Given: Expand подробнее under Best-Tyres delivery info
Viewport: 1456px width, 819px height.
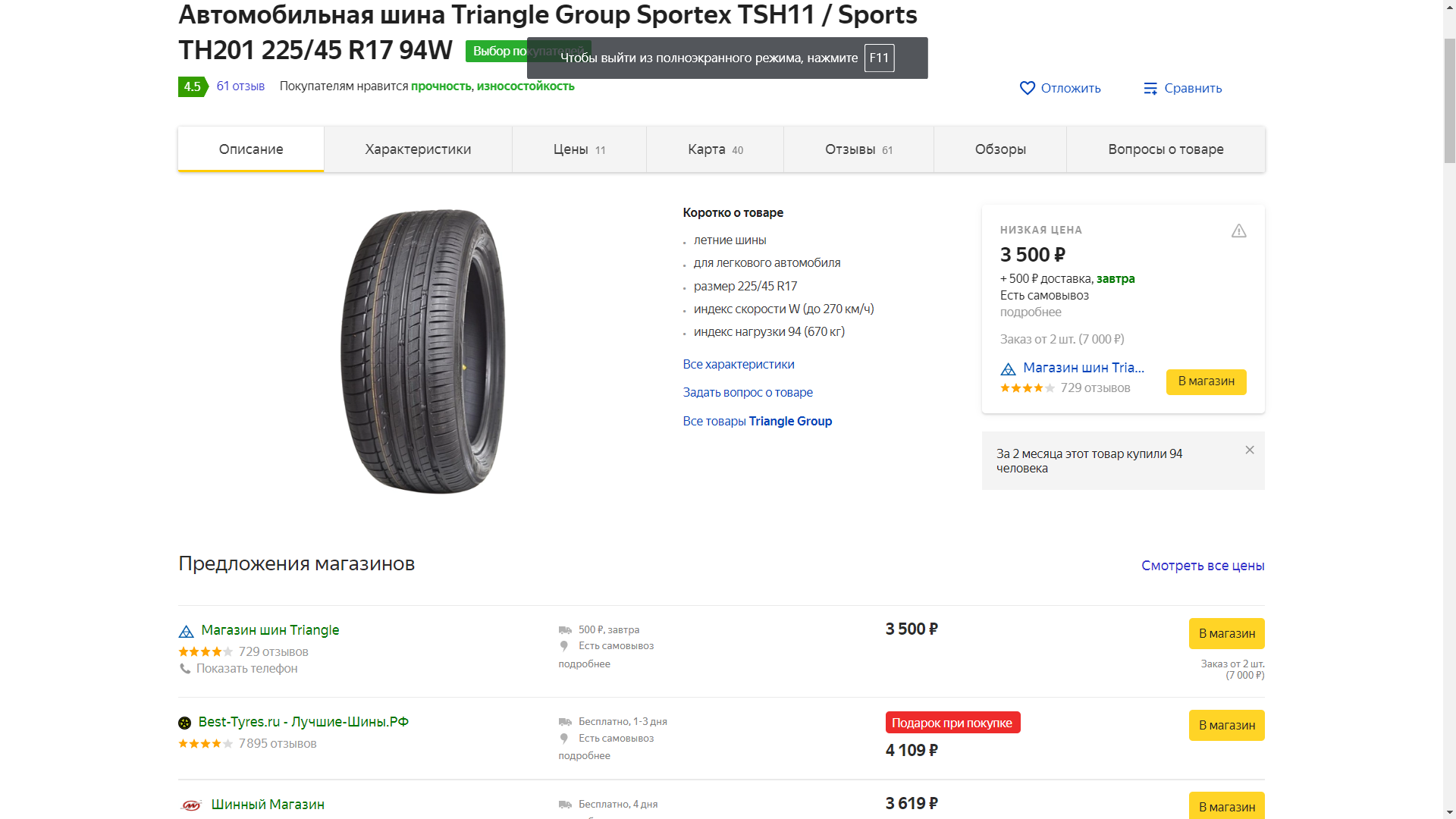Looking at the screenshot, I should tap(584, 756).
